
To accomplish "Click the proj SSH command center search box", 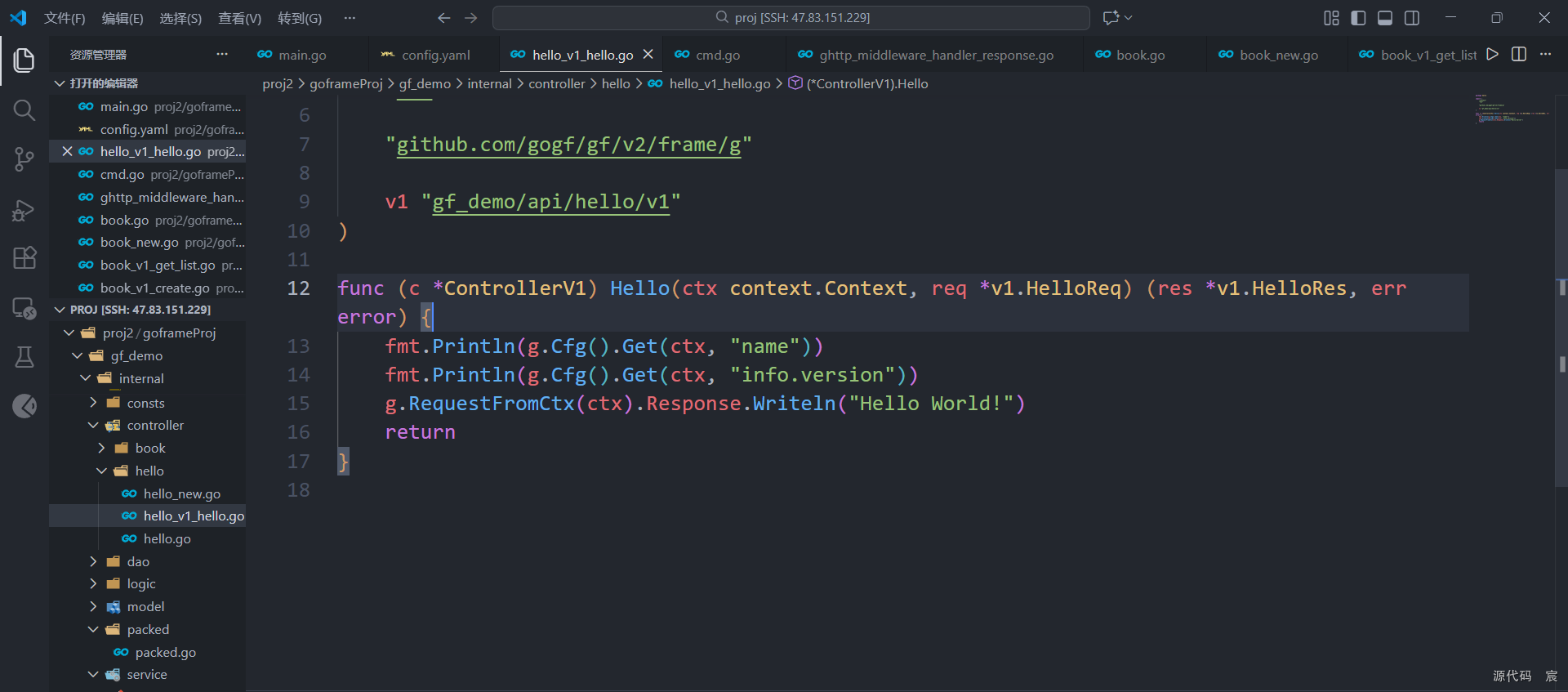I will 791,17.
